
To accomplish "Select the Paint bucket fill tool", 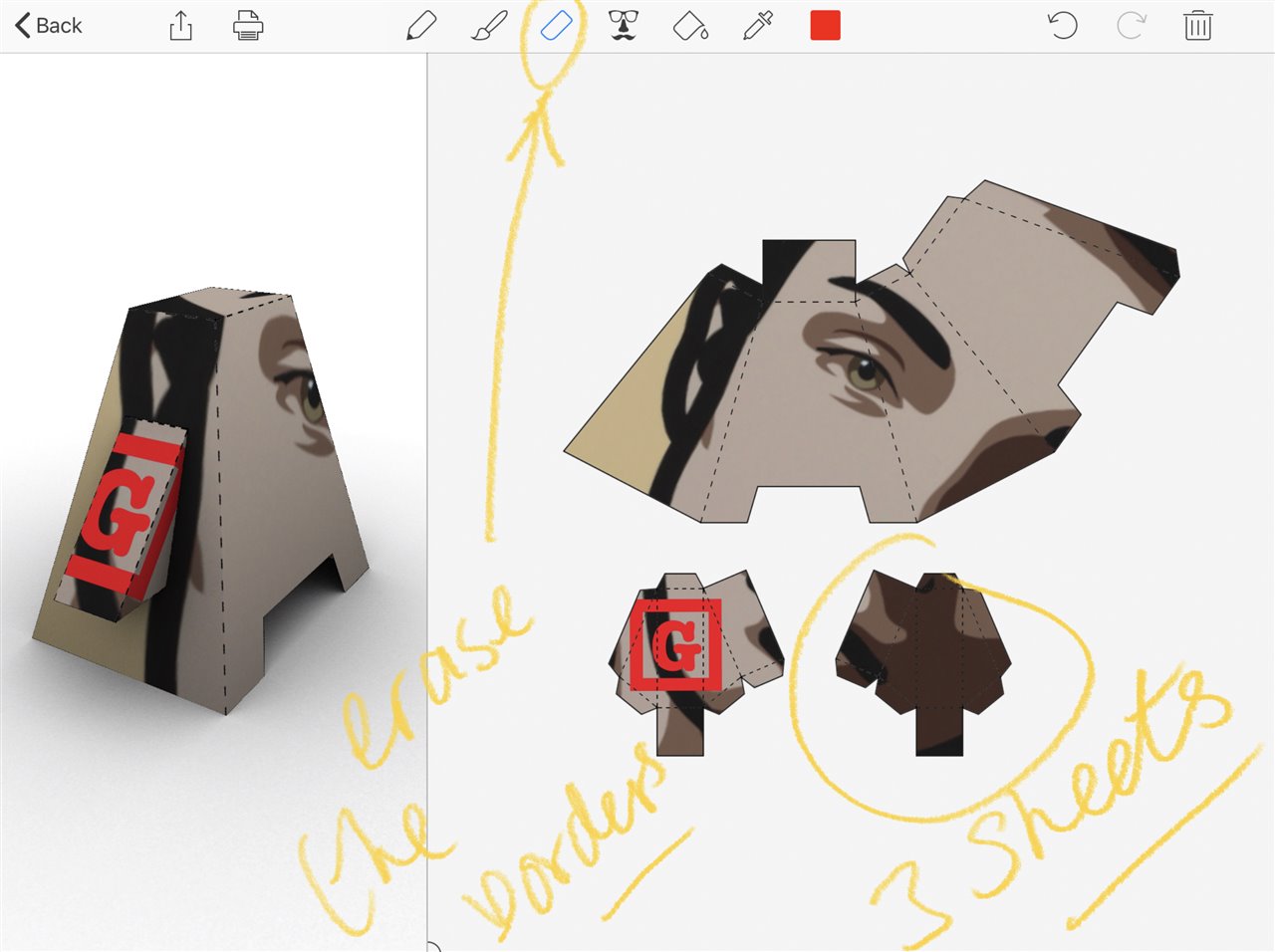I will [x=690, y=26].
